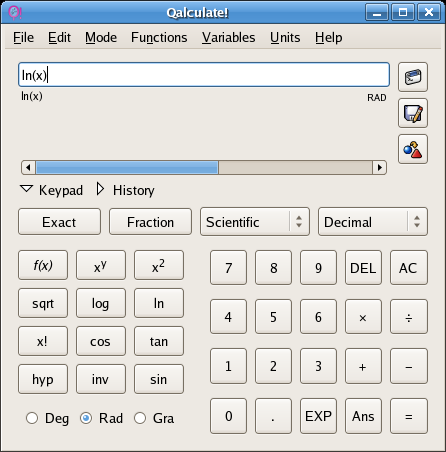The image size is (446, 452).
Task: Click the multiplication × key
Action: tap(363, 317)
